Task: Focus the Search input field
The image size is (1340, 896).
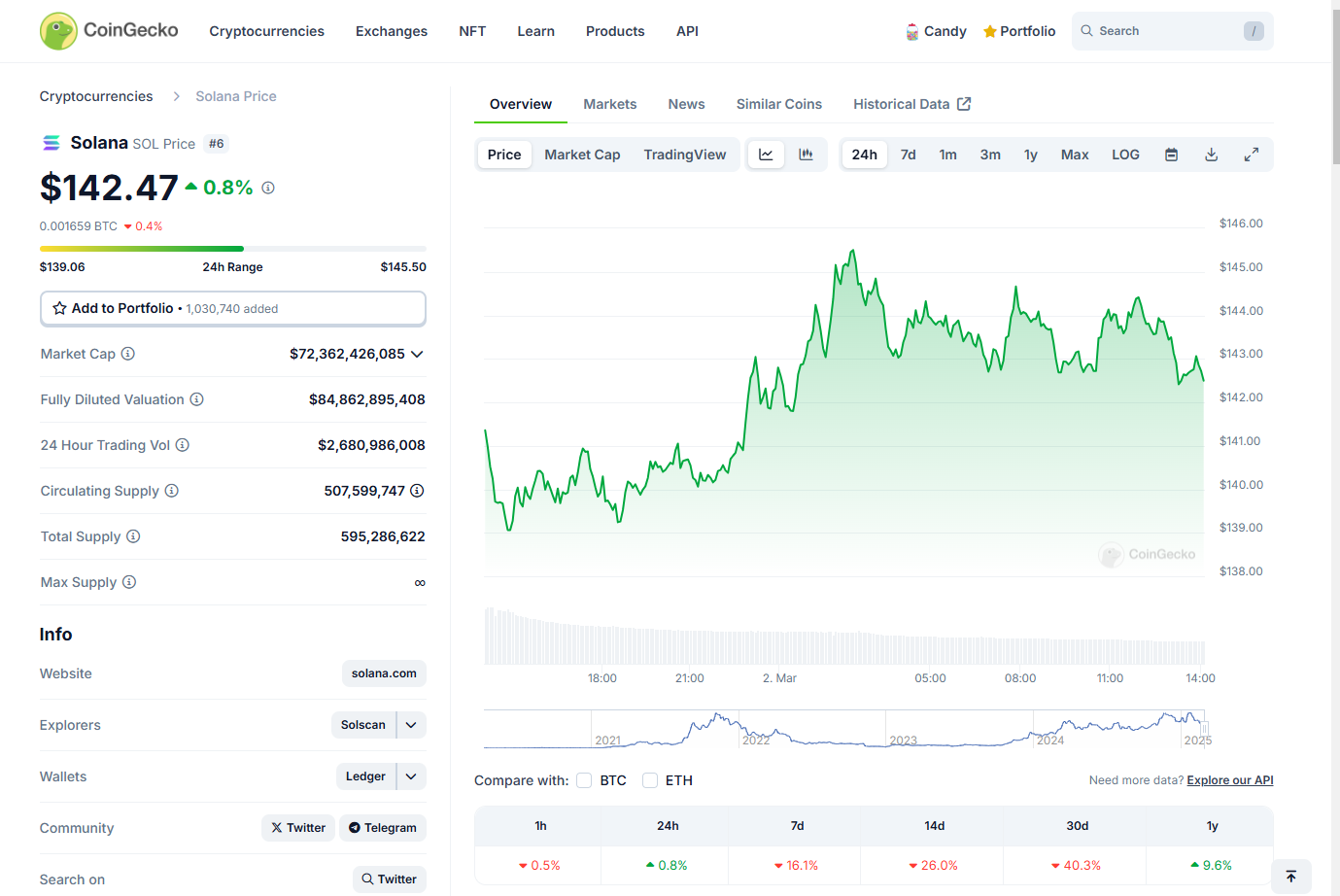Action: pyautogui.click(x=1173, y=31)
